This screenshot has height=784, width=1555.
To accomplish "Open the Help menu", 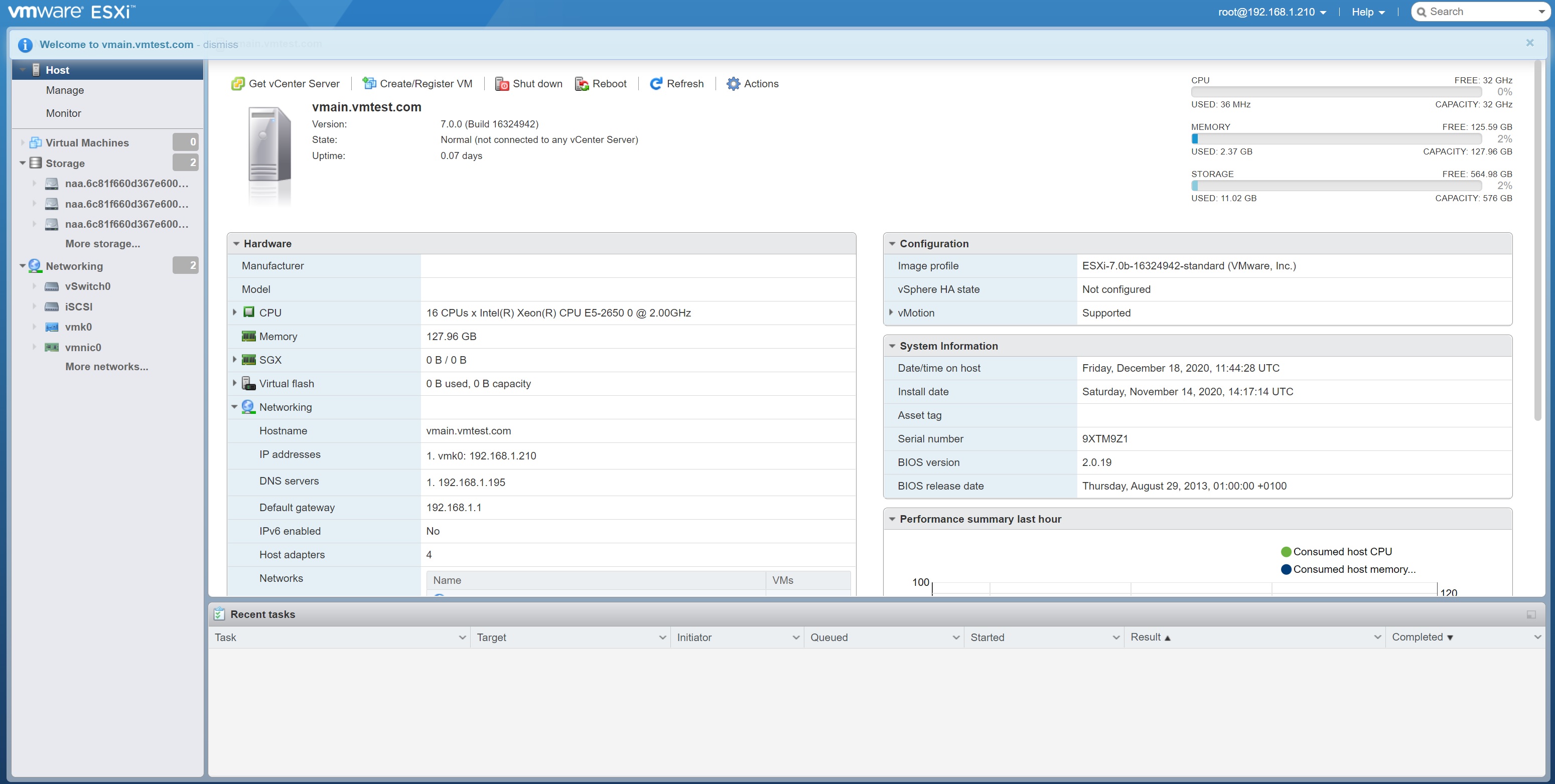I will tap(1367, 12).
